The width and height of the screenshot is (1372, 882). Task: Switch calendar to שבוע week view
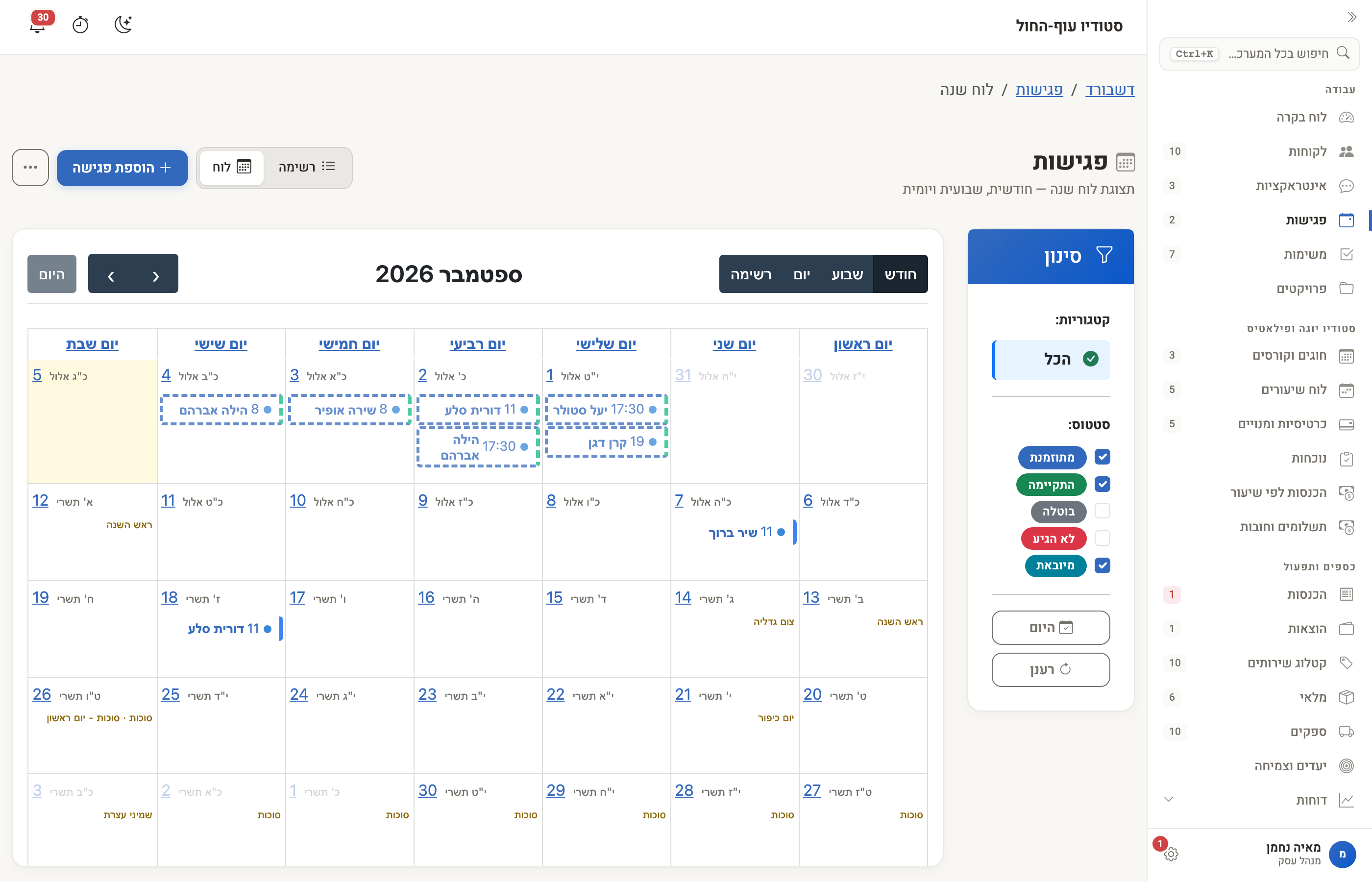[x=847, y=274]
